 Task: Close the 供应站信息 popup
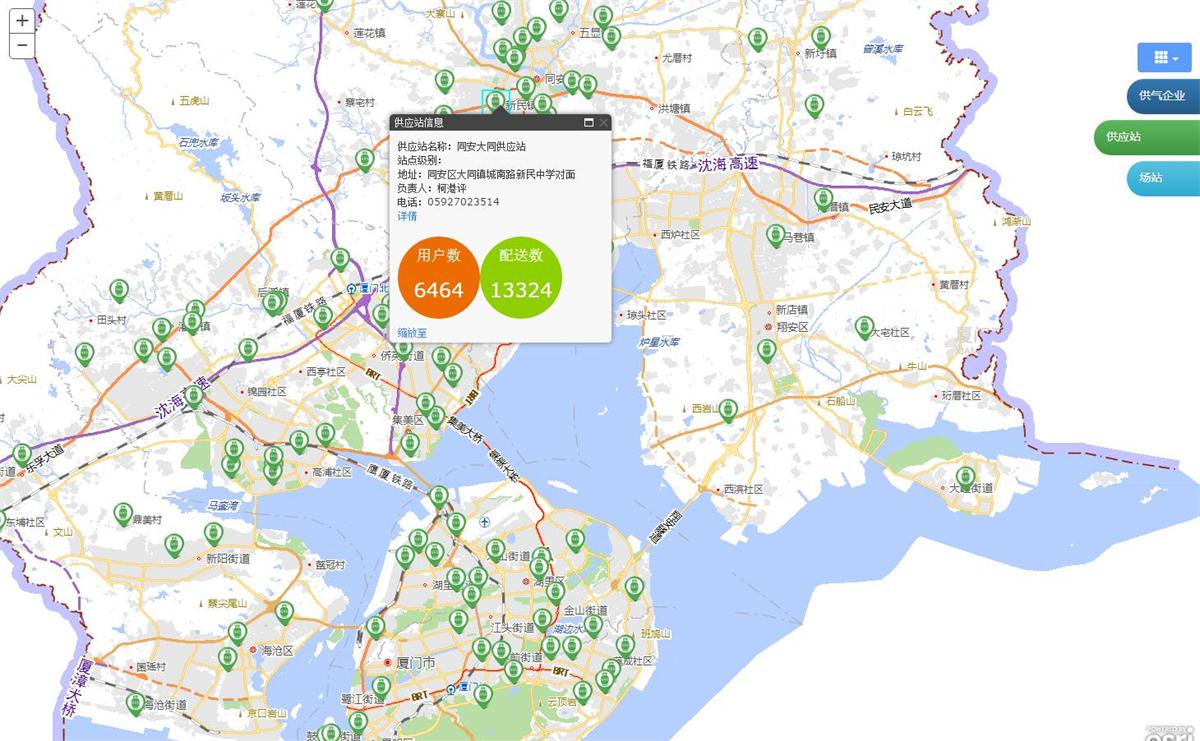click(603, 123)
